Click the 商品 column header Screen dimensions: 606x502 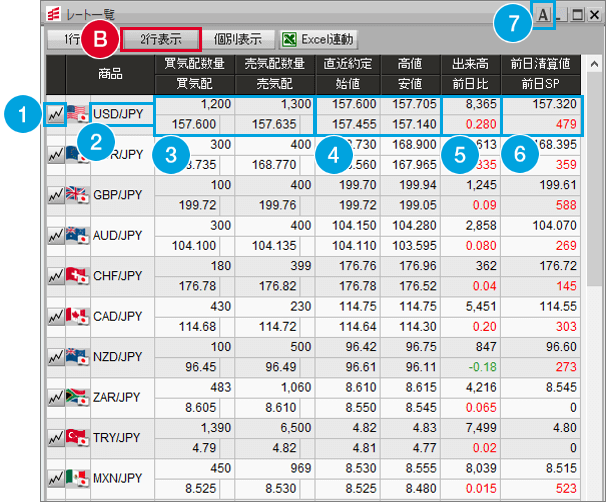point(110,74)
